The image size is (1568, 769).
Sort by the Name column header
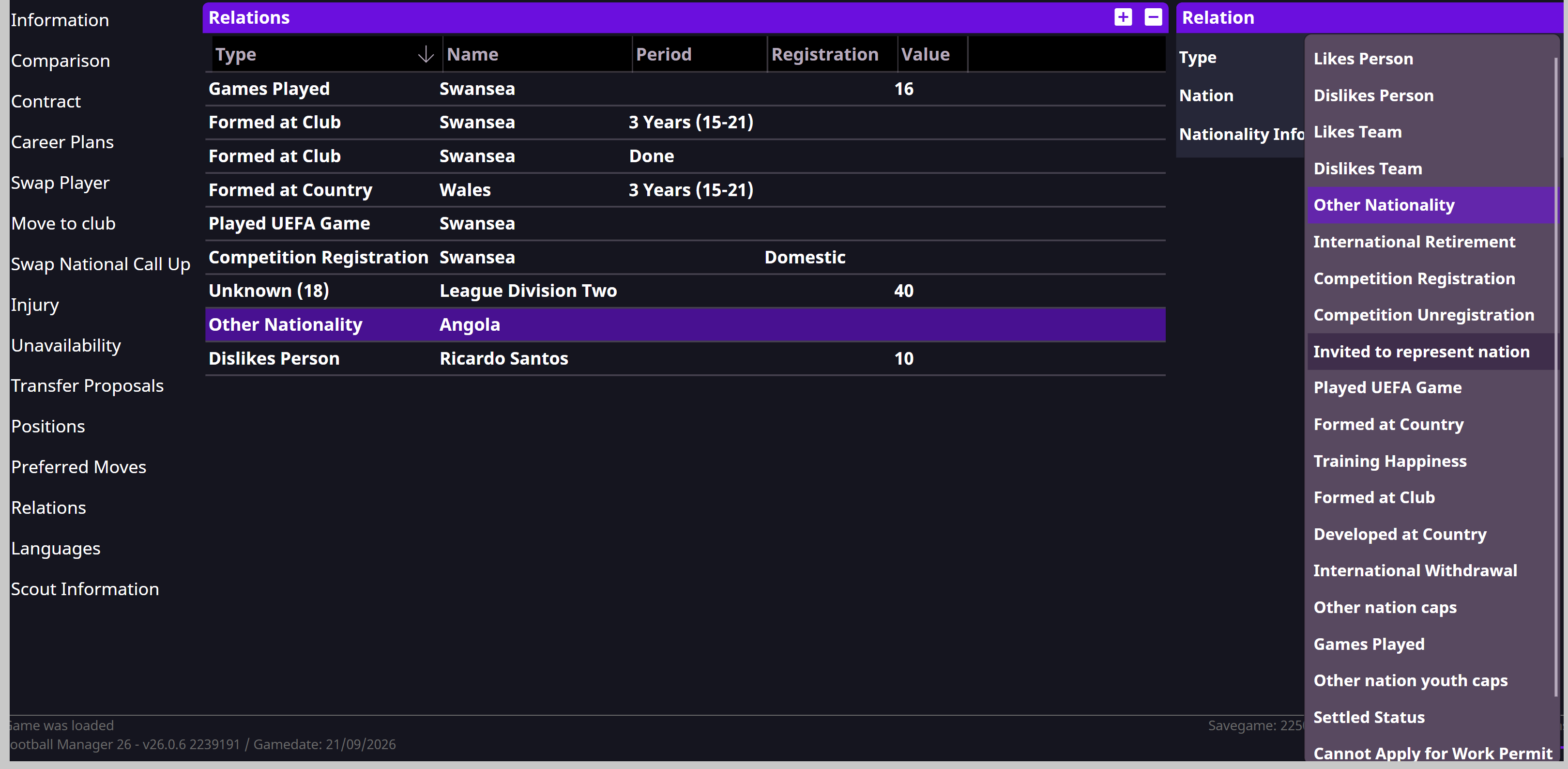473,55
